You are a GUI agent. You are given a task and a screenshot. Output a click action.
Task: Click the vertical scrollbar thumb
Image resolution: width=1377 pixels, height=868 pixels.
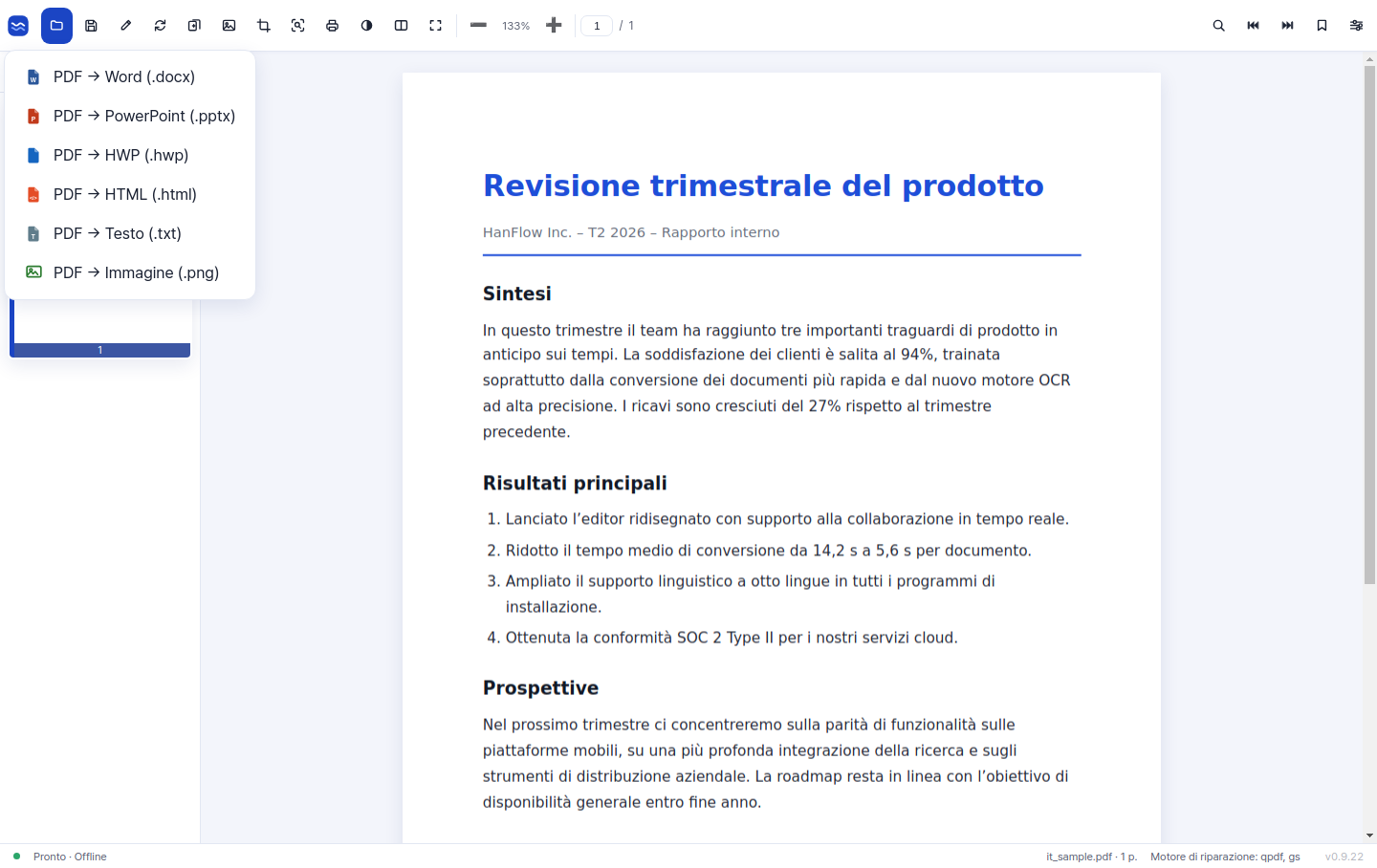[1369, 325]
